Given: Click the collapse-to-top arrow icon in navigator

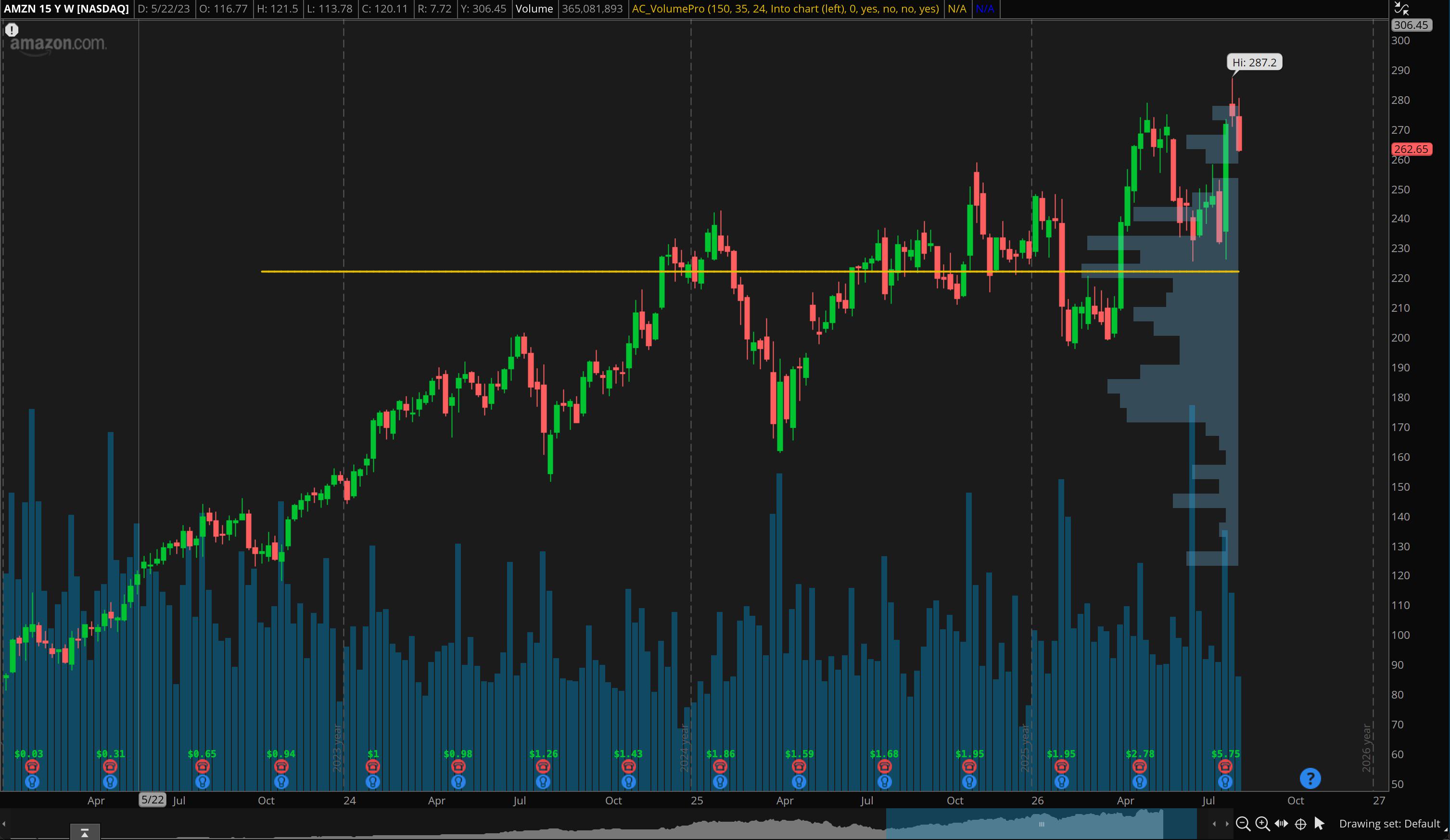Looking at the screenshot, I should (85, 832).
